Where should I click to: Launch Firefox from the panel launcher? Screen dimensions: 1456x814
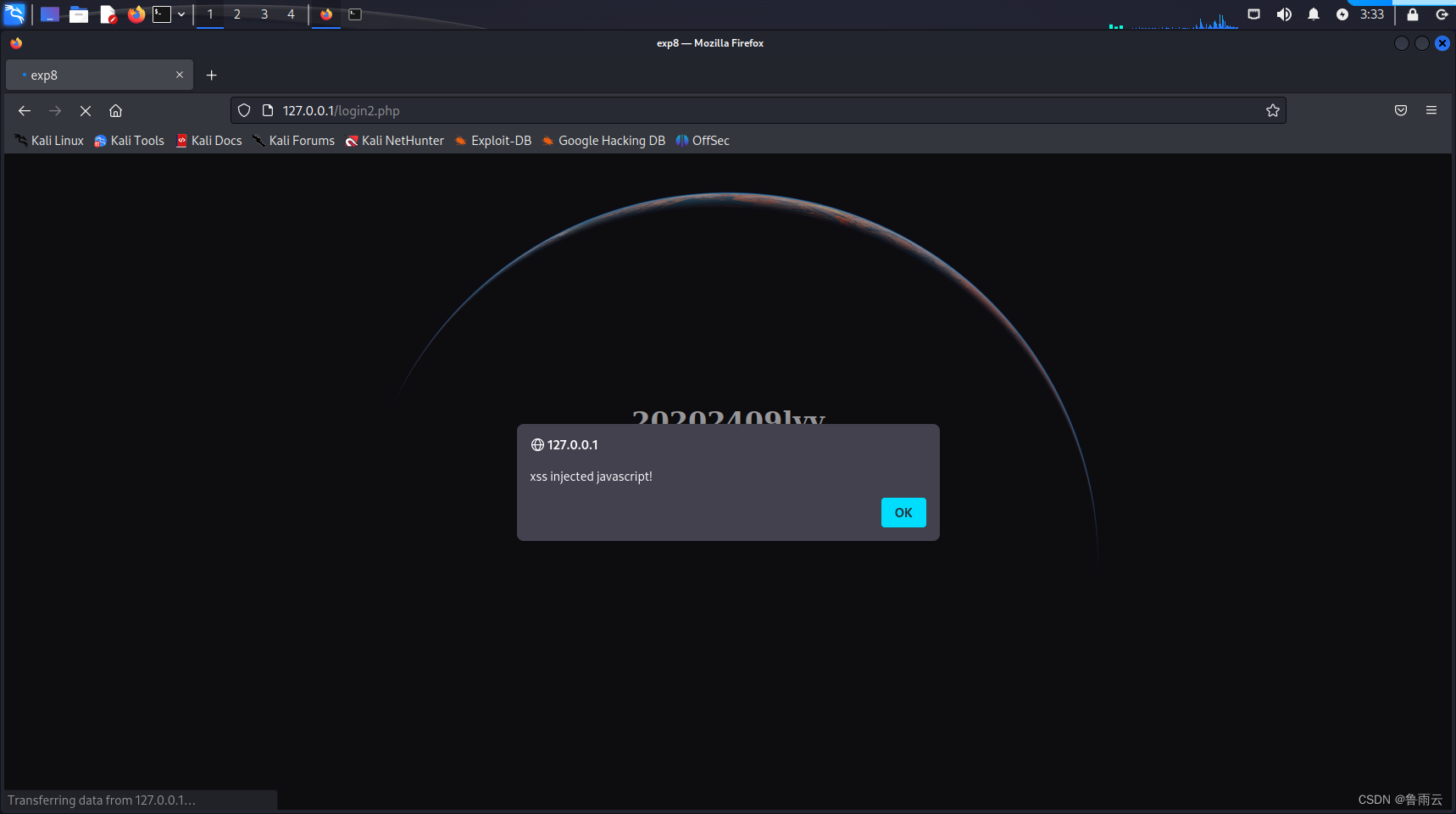pos(136,14)
